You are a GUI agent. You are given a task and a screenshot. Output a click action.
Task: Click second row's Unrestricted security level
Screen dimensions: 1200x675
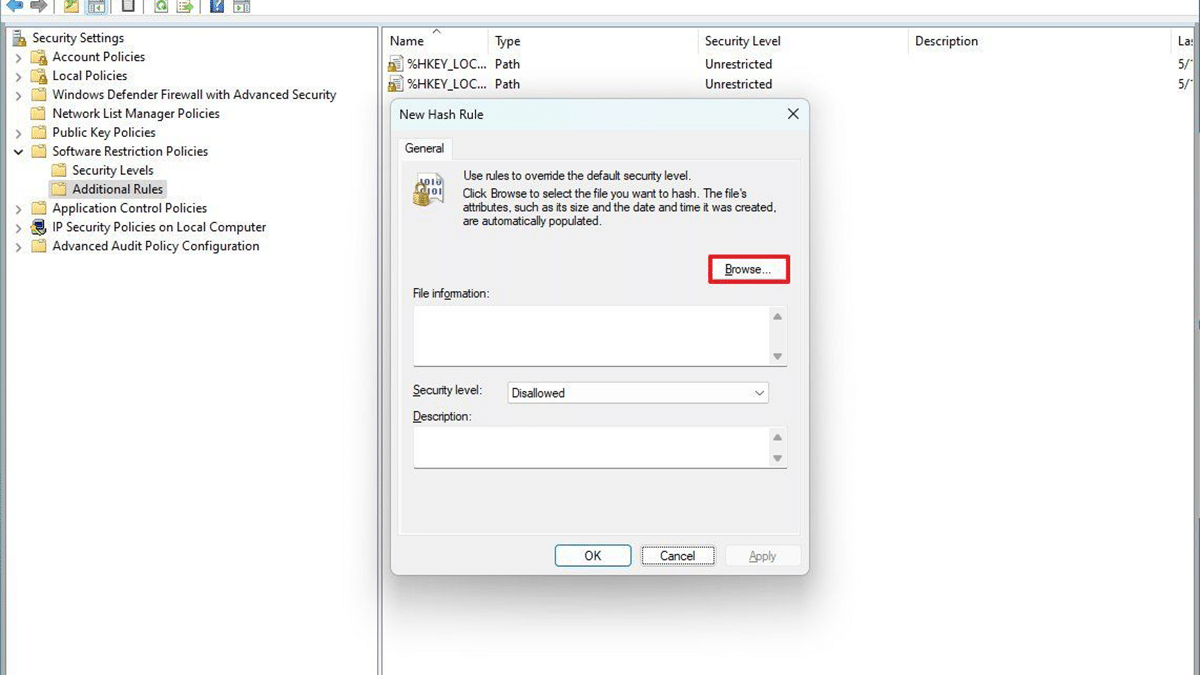738,84
